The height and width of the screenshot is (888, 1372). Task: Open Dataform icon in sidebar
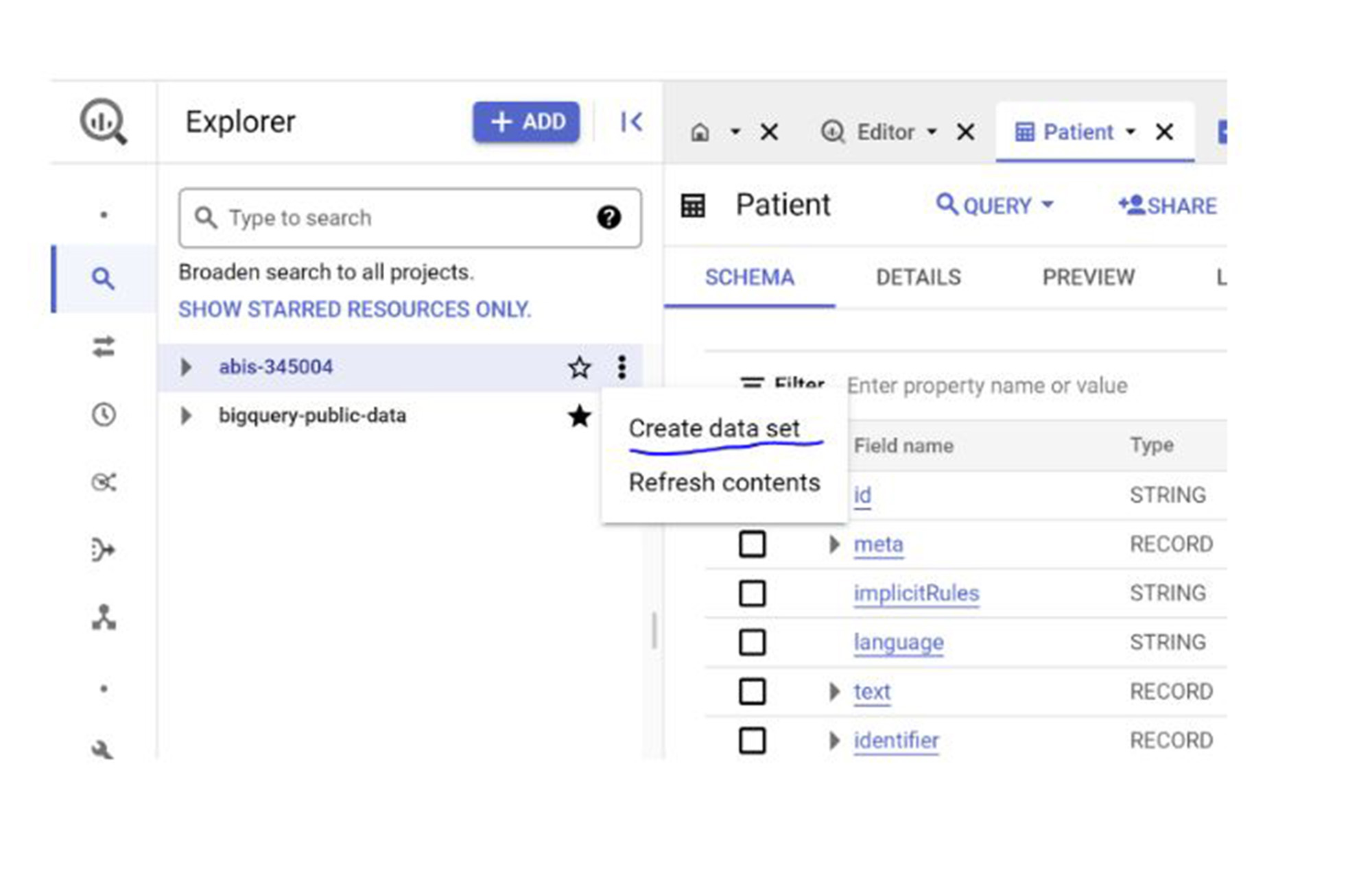103,550
